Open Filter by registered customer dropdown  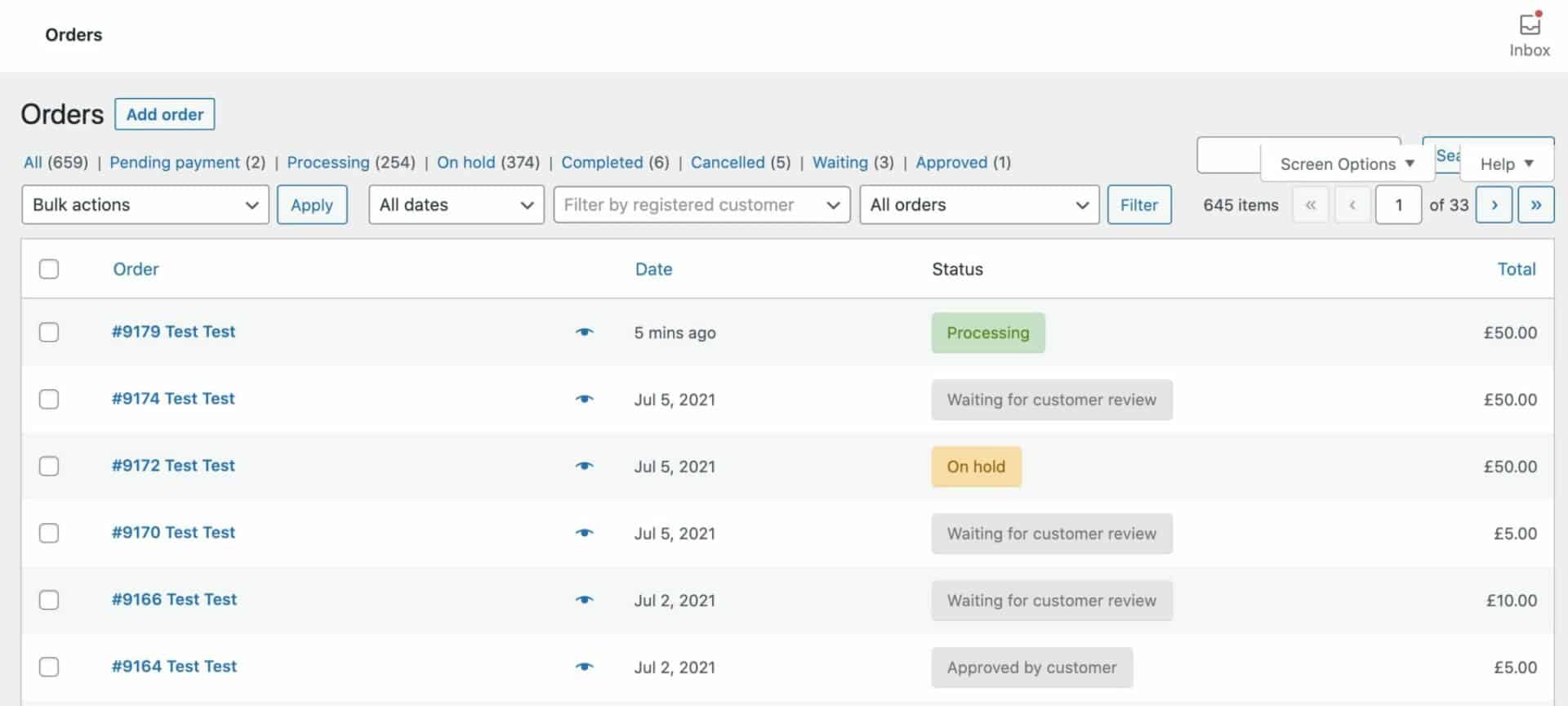pyautogui.click(x=702, y=204)
